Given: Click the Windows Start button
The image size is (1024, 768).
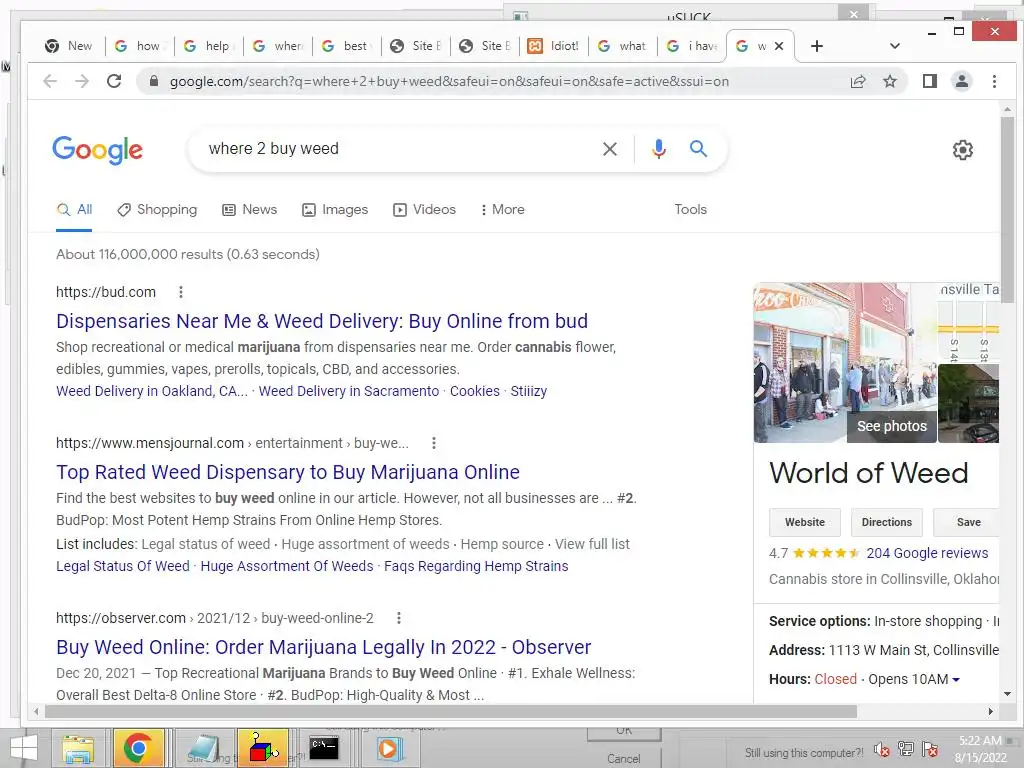Looking at the screenshot, I should [24, 749].
